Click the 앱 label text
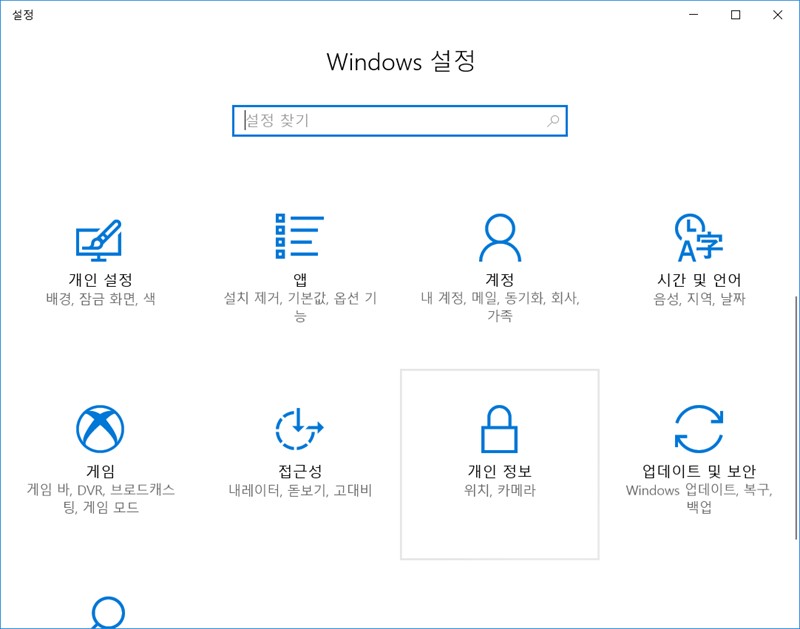This screenshot has width=800, height=629. (x=300, y=280)
